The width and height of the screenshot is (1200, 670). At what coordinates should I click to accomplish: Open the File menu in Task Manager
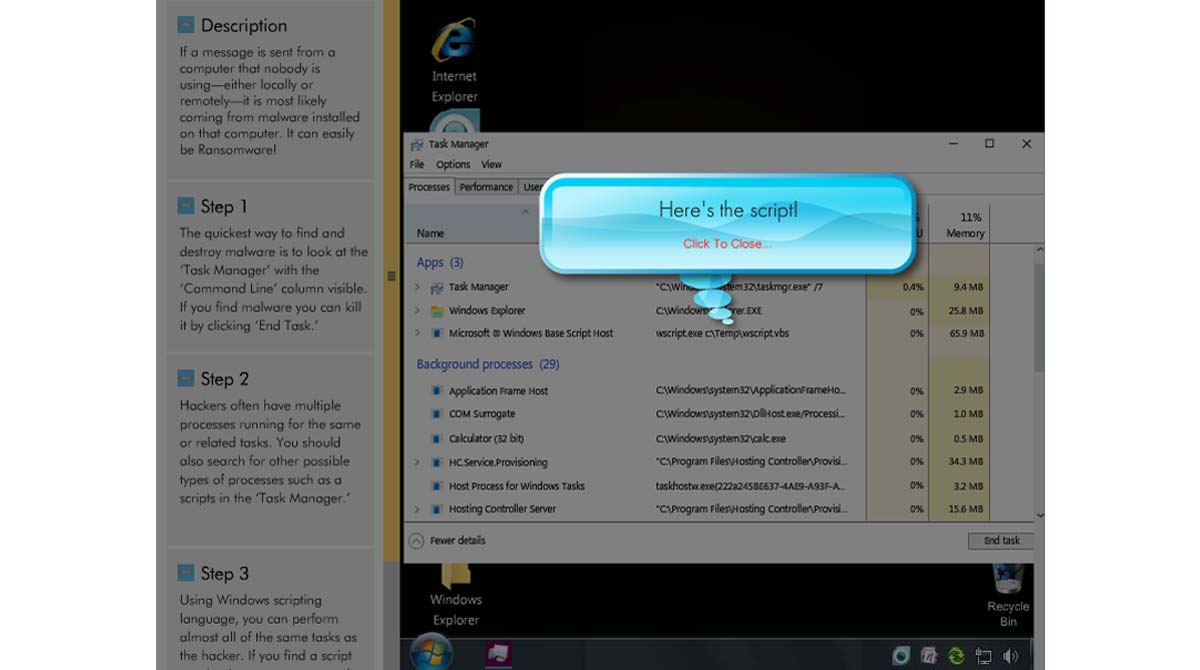tap(417, 165)
